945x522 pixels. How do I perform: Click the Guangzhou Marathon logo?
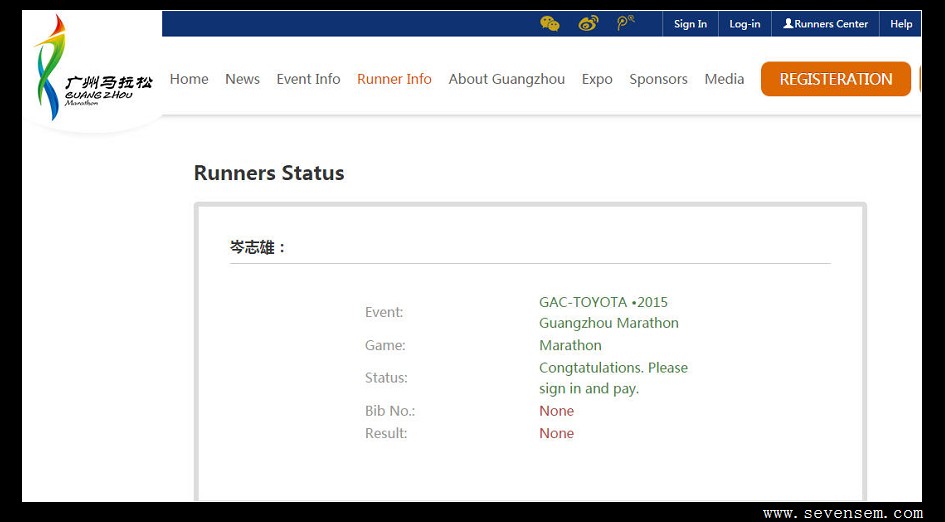[x=93, y=69]
